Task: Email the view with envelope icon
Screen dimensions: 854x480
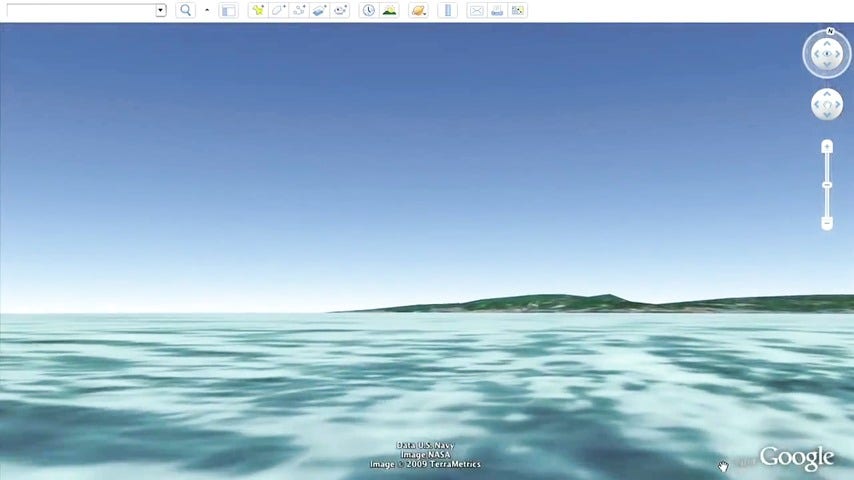Action: [477, 10]
